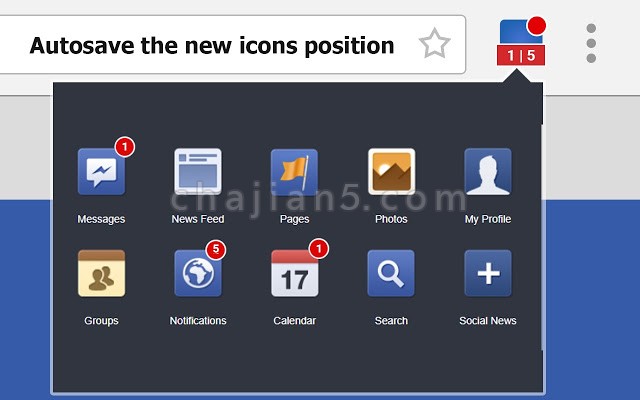Open the Search magnifier icon
The width and height of the screenshot is (640, 400).
[391, 273]
